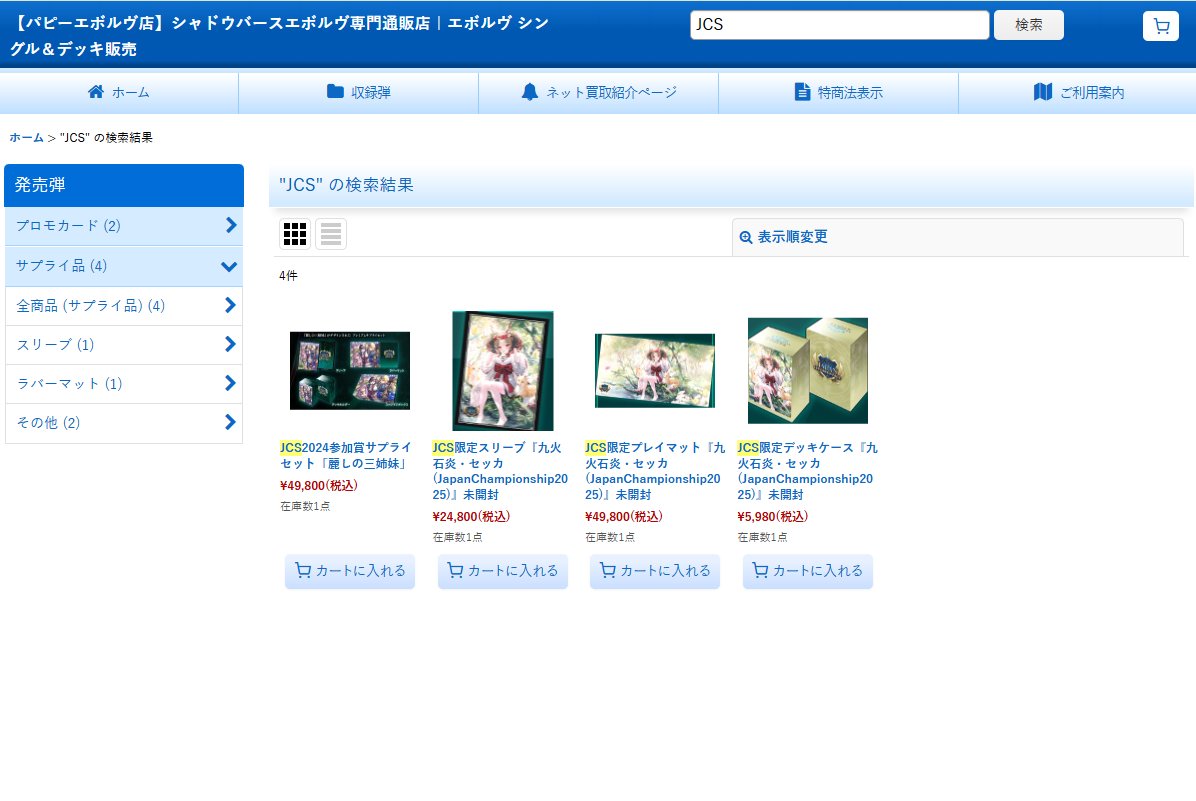The height and width of the screenshot is (801, 1196).
Task: Open the 表示順変更 sort options
Action: pos(792,237)
